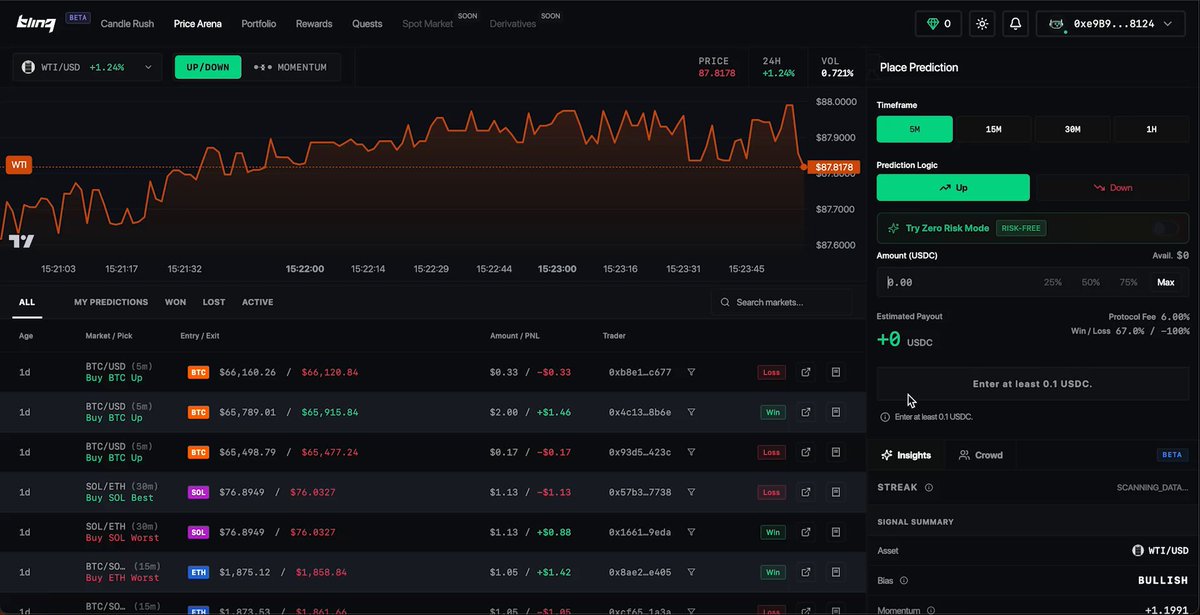
Task: Switch chart mode to UP/DOWN
Action: coord(208,67)
